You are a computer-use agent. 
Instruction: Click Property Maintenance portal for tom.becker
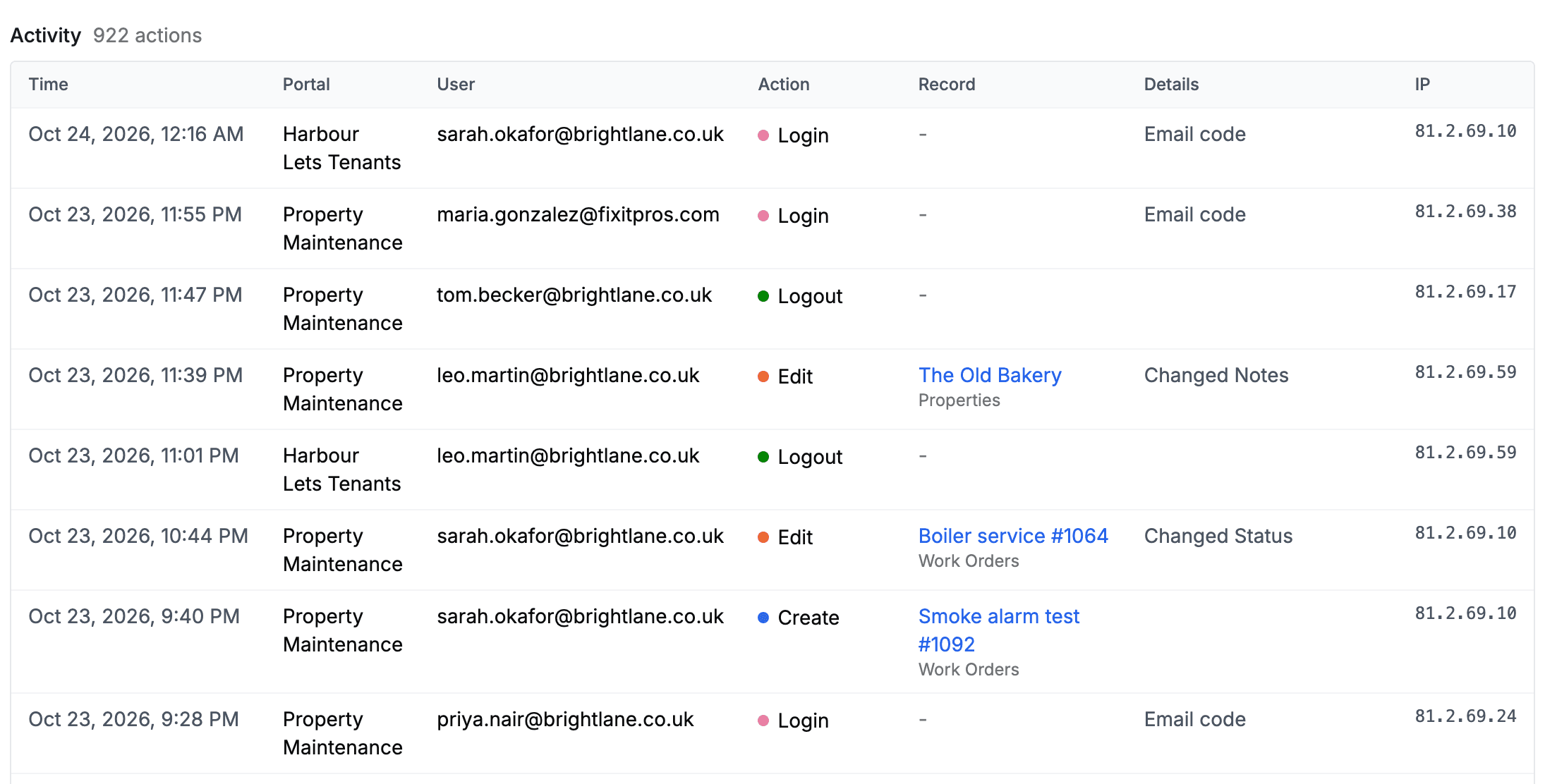tap(343, 309)
